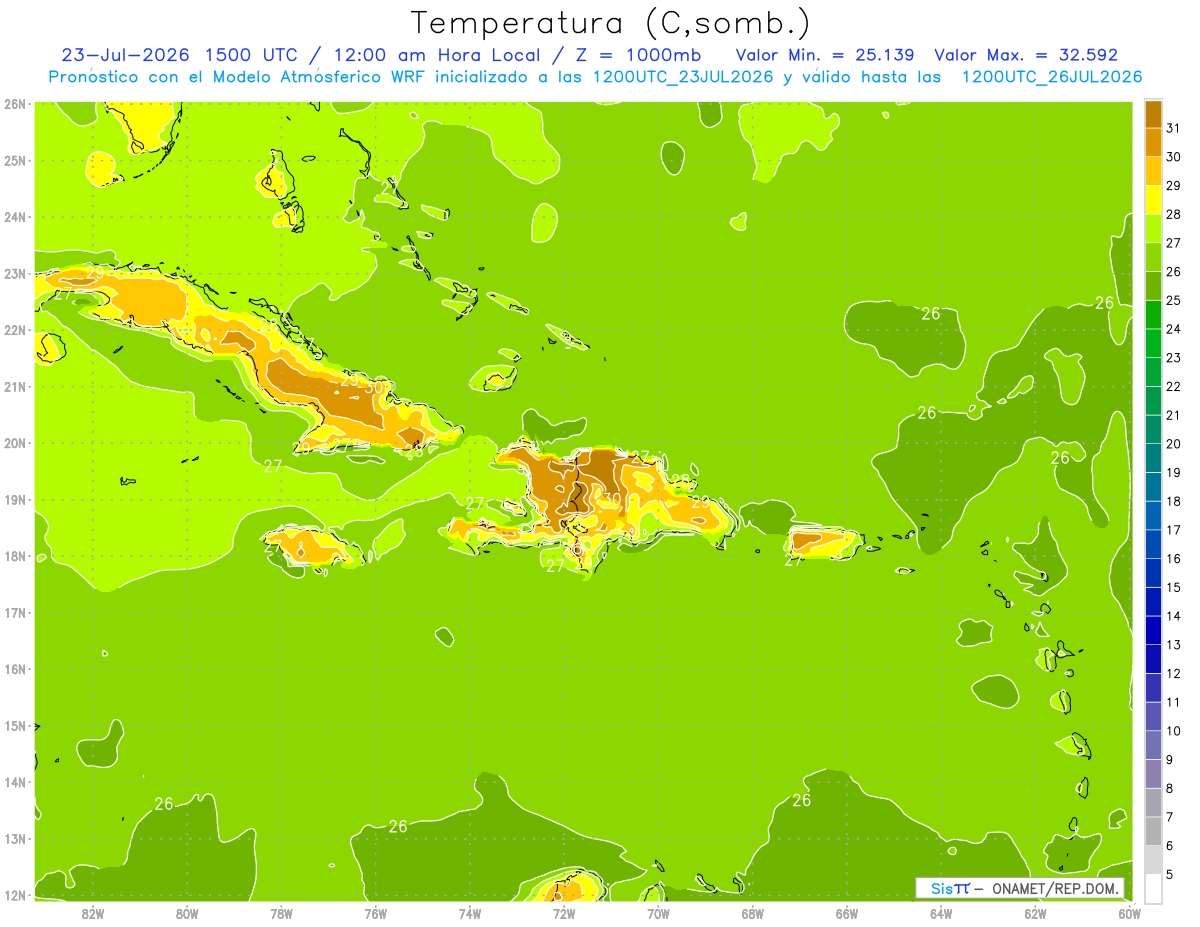
Task: Click the 16N latitude label
Action: coord(14,669)
